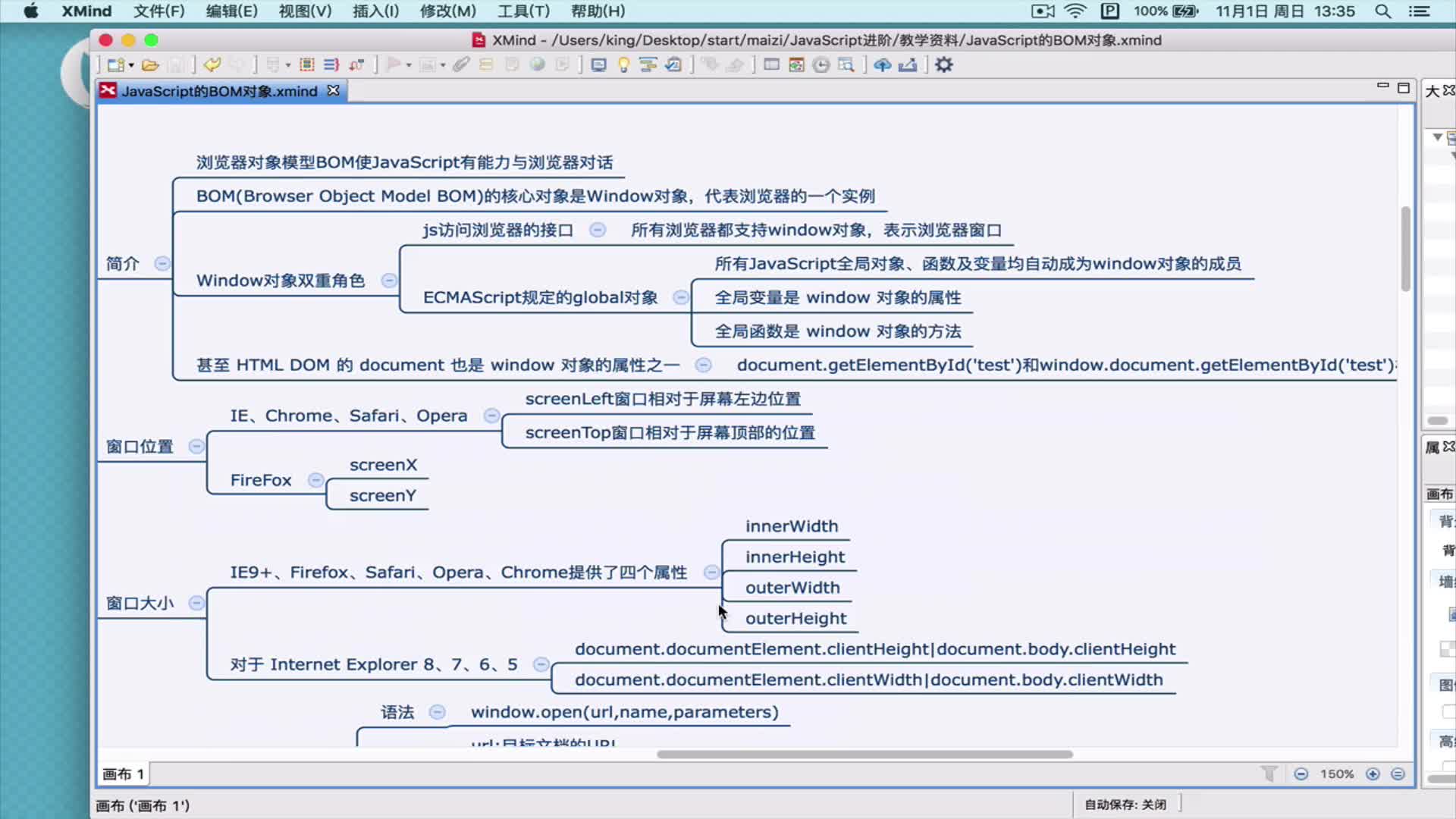Click the zoom in plus icon
This screenshot has height=819, width=1456.
pyautogui.click(x=1373, y=774)
